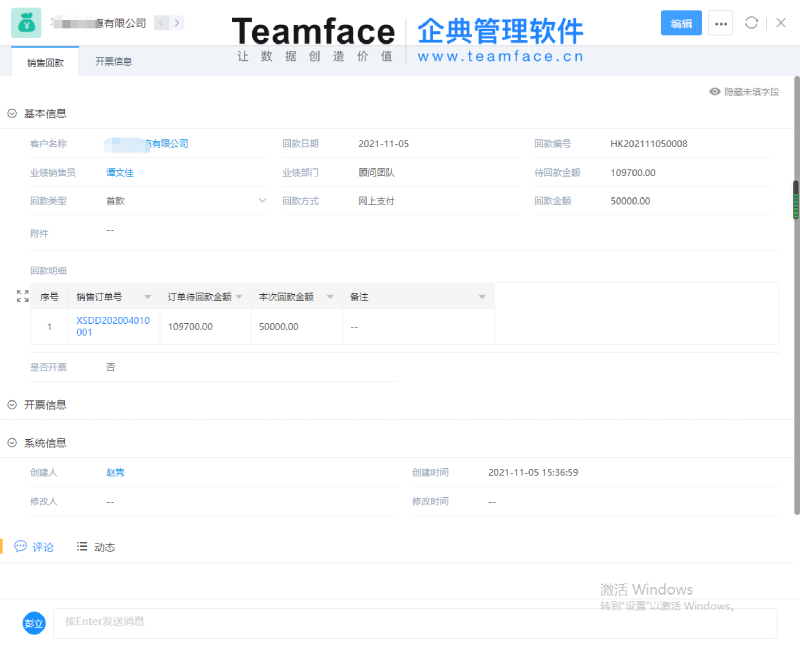Click the 待回款金额 value 109700.00 in basic info
Image resolution: width=800 pixels, height=647 pixels.
click(633, 172)
